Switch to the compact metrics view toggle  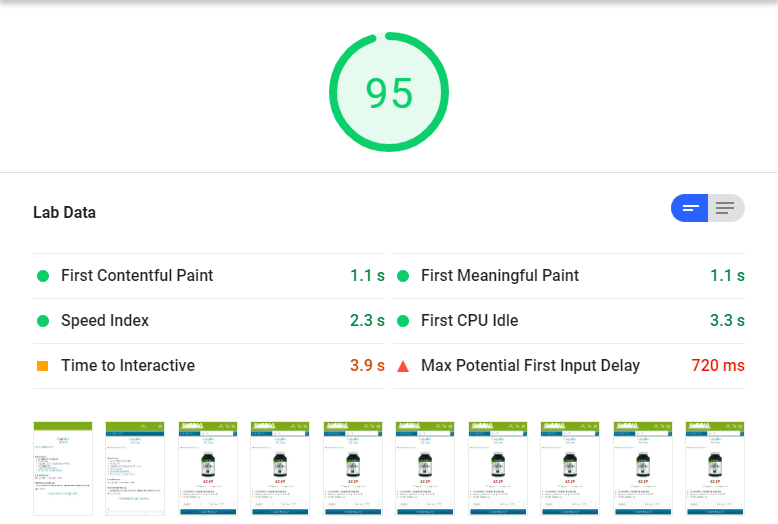(690, 208)
